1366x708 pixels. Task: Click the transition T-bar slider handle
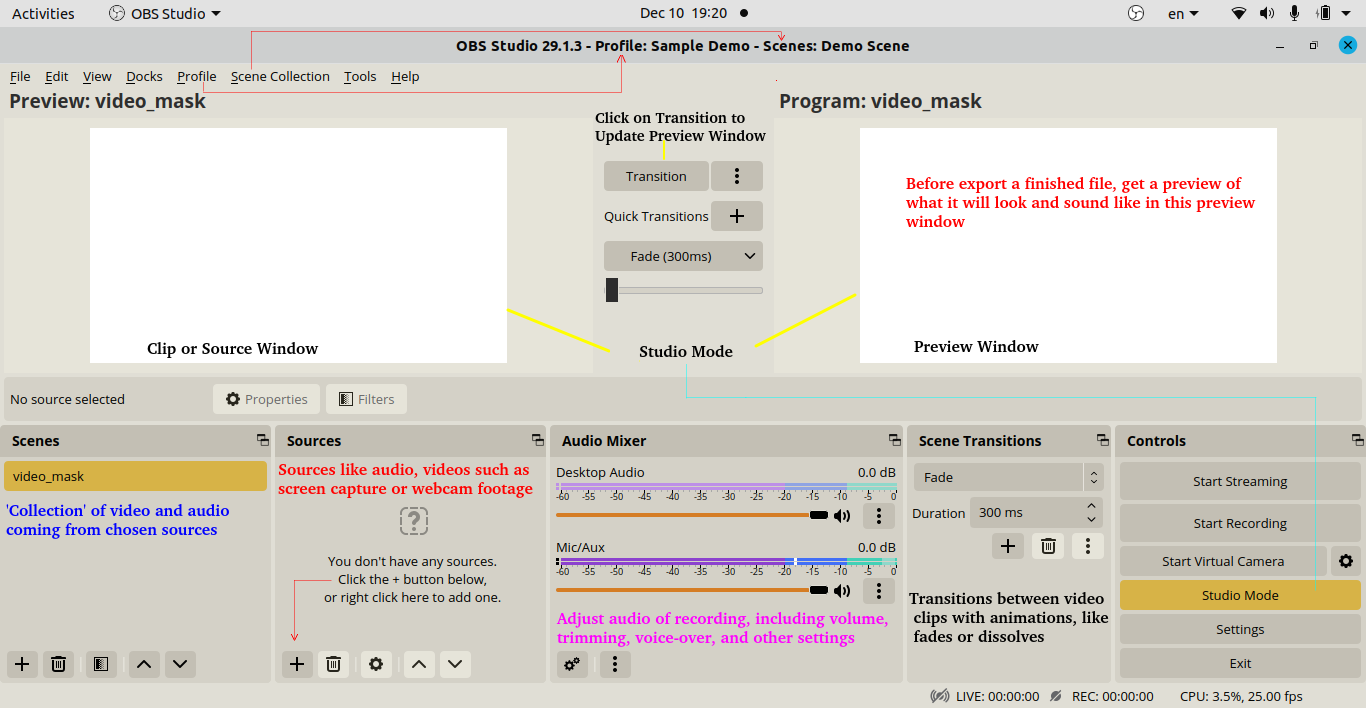tap(612, 290)
